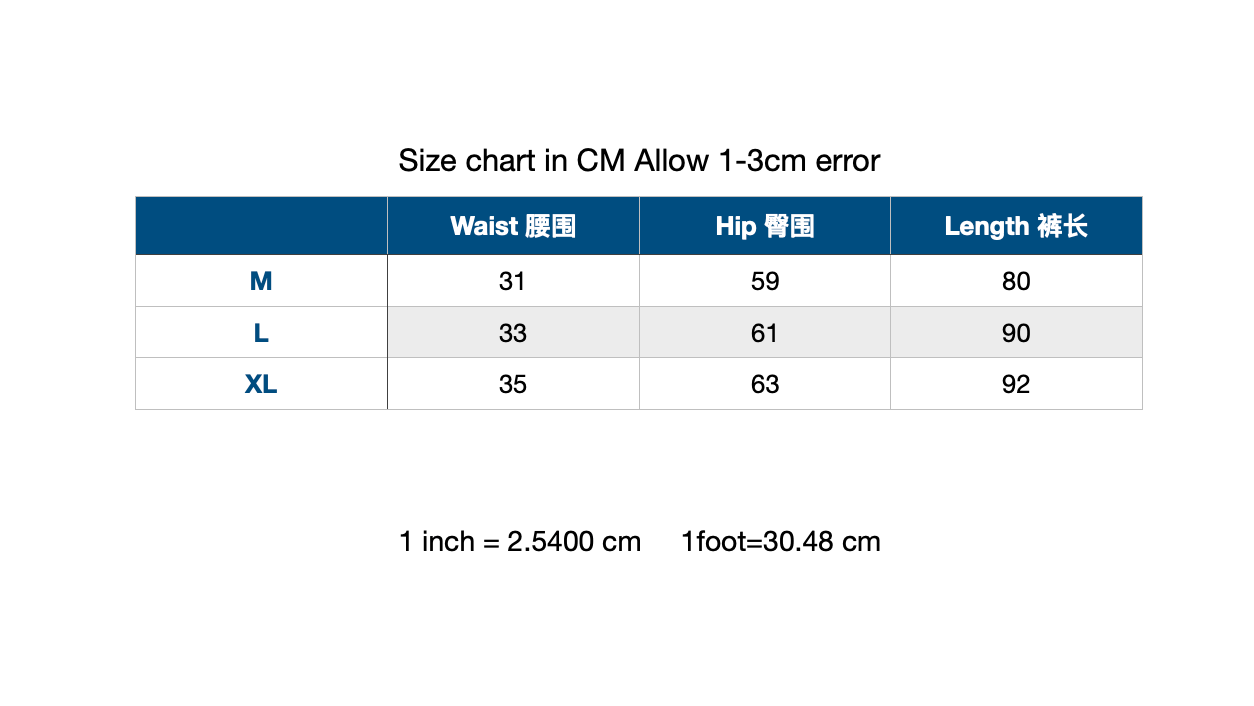Select the XL size row label
Screen dimensions: 1254x706
pos(261,384)
